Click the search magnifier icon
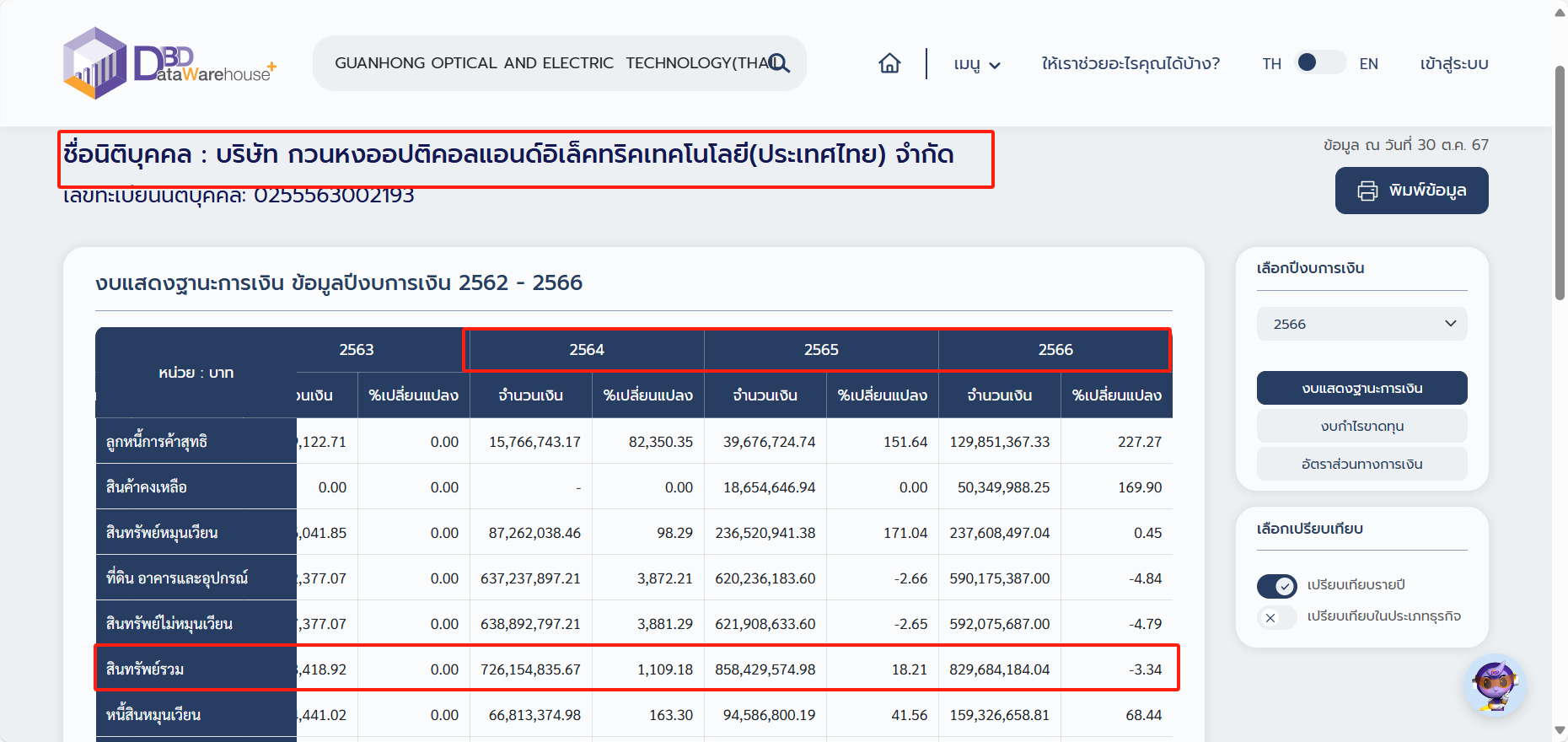Screen dimensions: 1568x742 [x=779, y=63]
